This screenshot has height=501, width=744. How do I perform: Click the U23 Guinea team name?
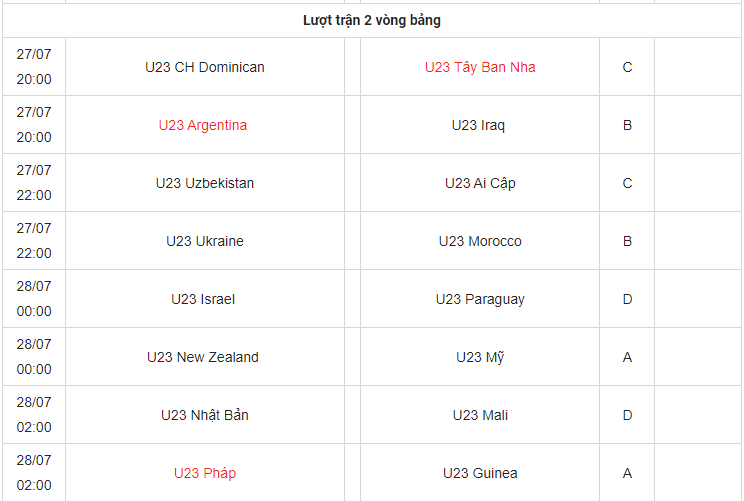480,473
